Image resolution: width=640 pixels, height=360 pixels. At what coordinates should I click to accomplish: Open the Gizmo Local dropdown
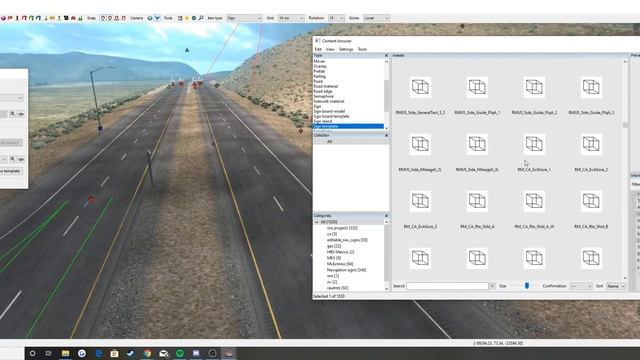point(376,18)
